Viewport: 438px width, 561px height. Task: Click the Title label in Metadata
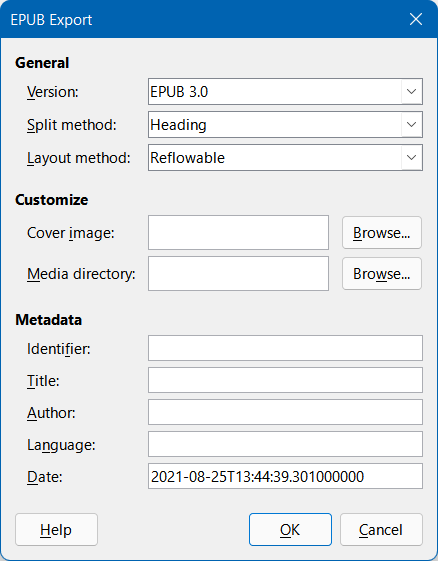tap(43, 381)
